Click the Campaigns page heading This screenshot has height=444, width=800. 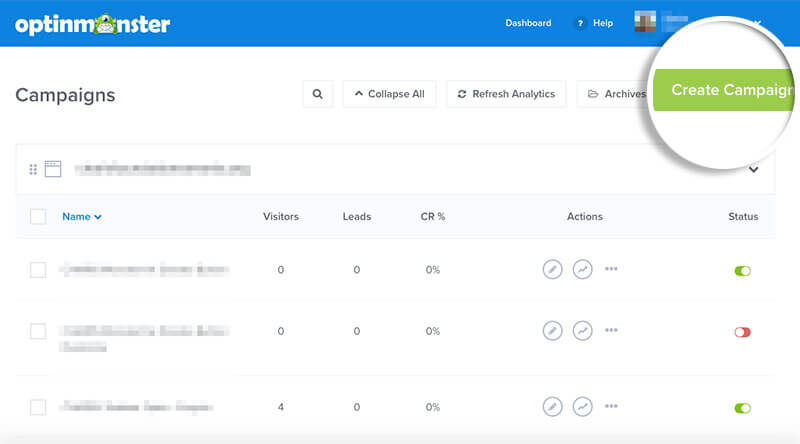point(65,95)
